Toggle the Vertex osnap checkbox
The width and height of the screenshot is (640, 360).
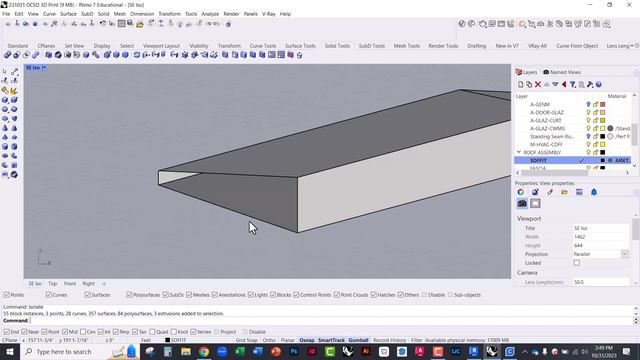[193, 332]
